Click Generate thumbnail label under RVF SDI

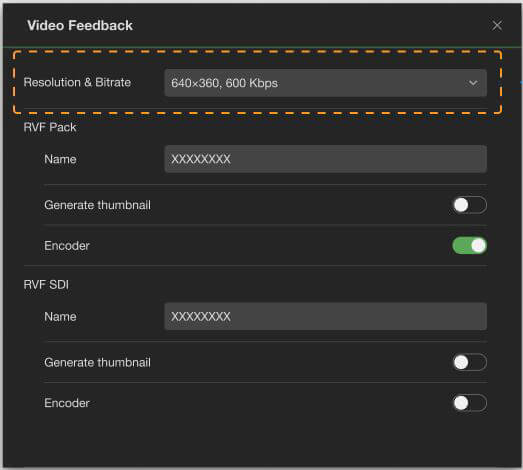pos(98,363)
